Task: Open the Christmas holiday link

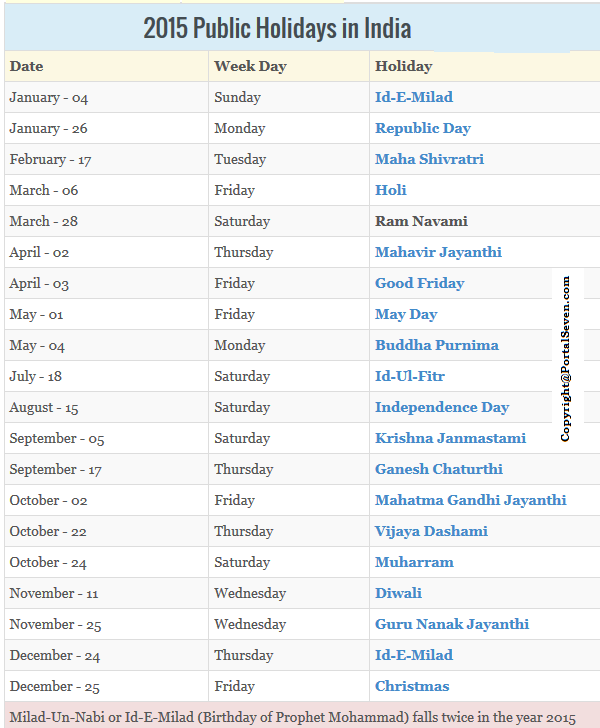Action: pyautogui.click(x=412, y=686)
